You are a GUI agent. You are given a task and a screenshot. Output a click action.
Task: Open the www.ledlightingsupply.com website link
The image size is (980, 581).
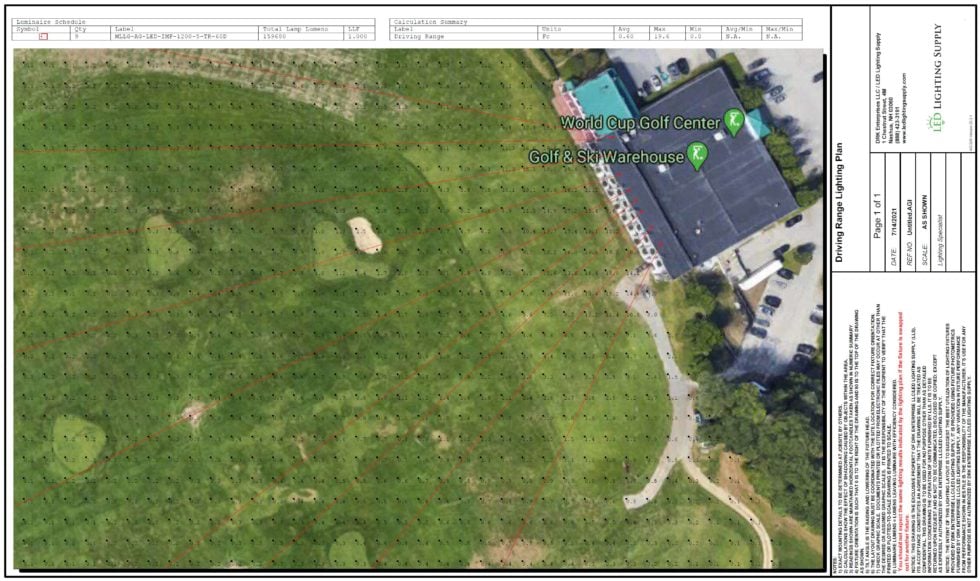(903, 106)
